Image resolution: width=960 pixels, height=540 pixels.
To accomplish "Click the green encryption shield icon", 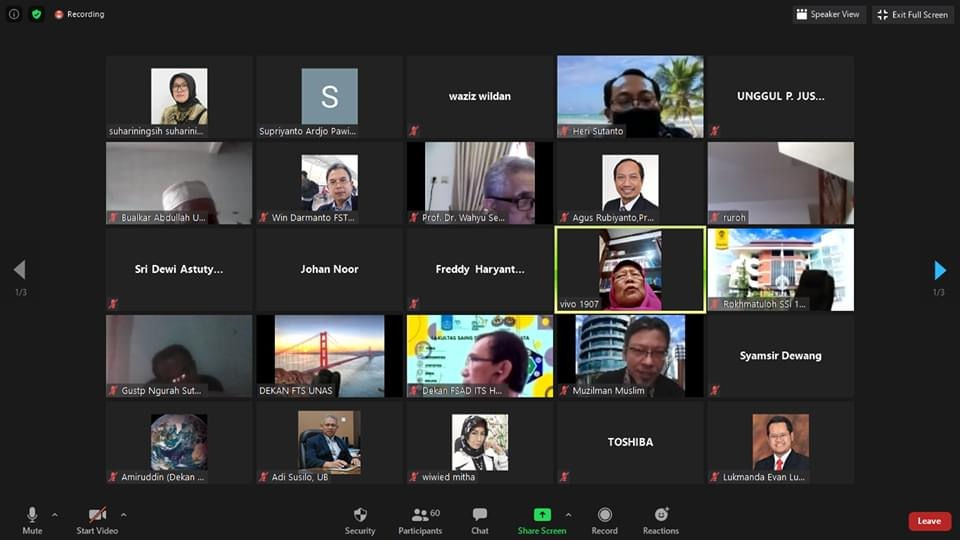I will coord(37,13).
